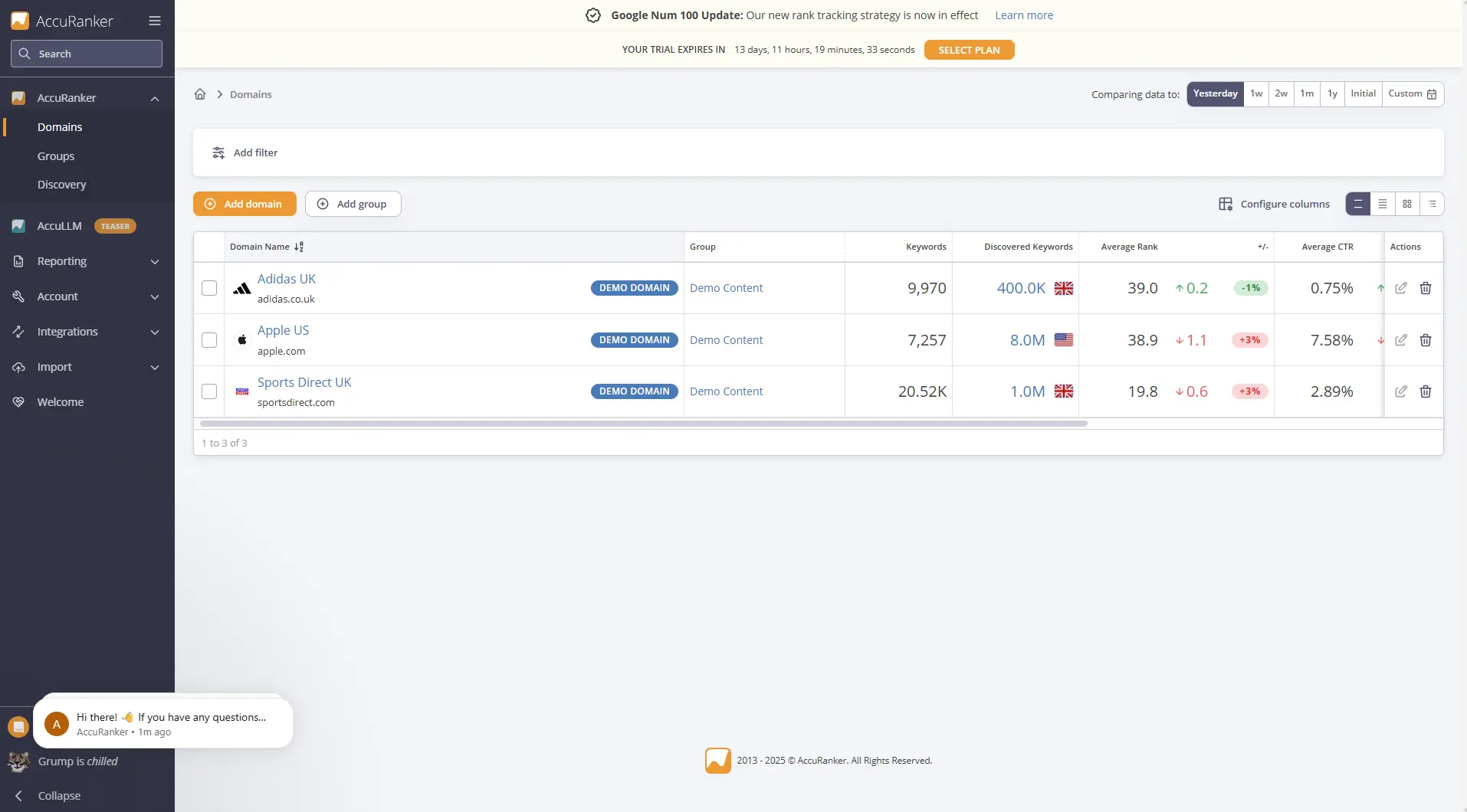Select the Adidas UK row checkbox

click(209, 288)
